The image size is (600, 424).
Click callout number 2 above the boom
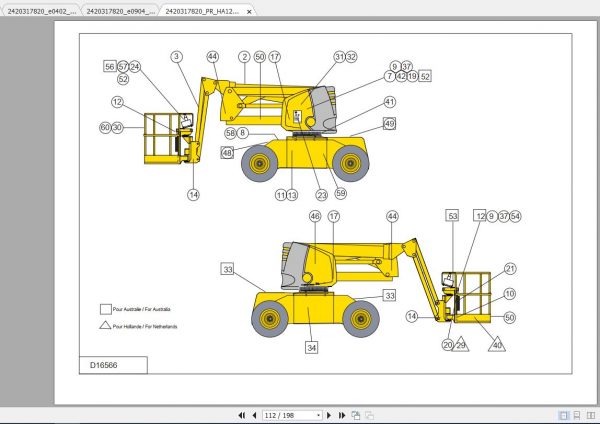coord(244,57)
